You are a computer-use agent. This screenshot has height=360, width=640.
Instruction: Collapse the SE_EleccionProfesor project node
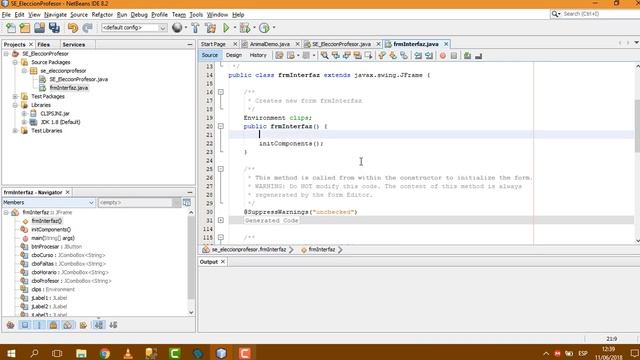coord(6,53)
